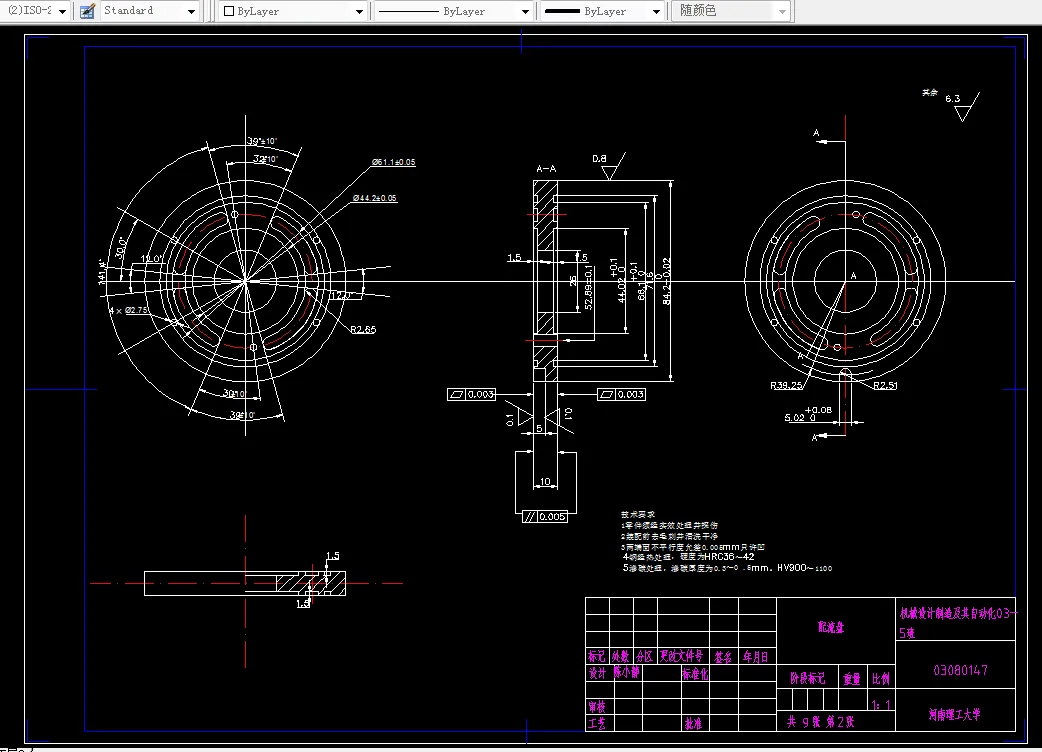Select the 4 × Ø2.75 hole callout
The width and height of the screenshot is (1042, 752).
coord(128,310)
